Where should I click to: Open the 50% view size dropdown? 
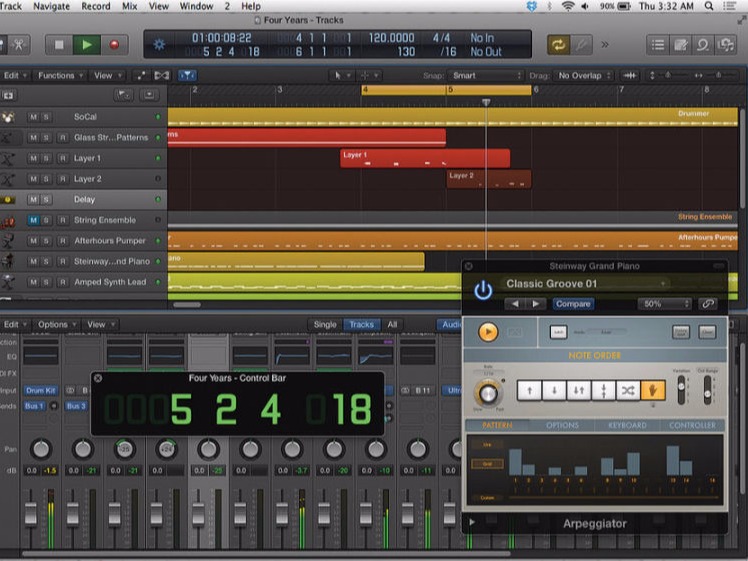tap(664, 304)
